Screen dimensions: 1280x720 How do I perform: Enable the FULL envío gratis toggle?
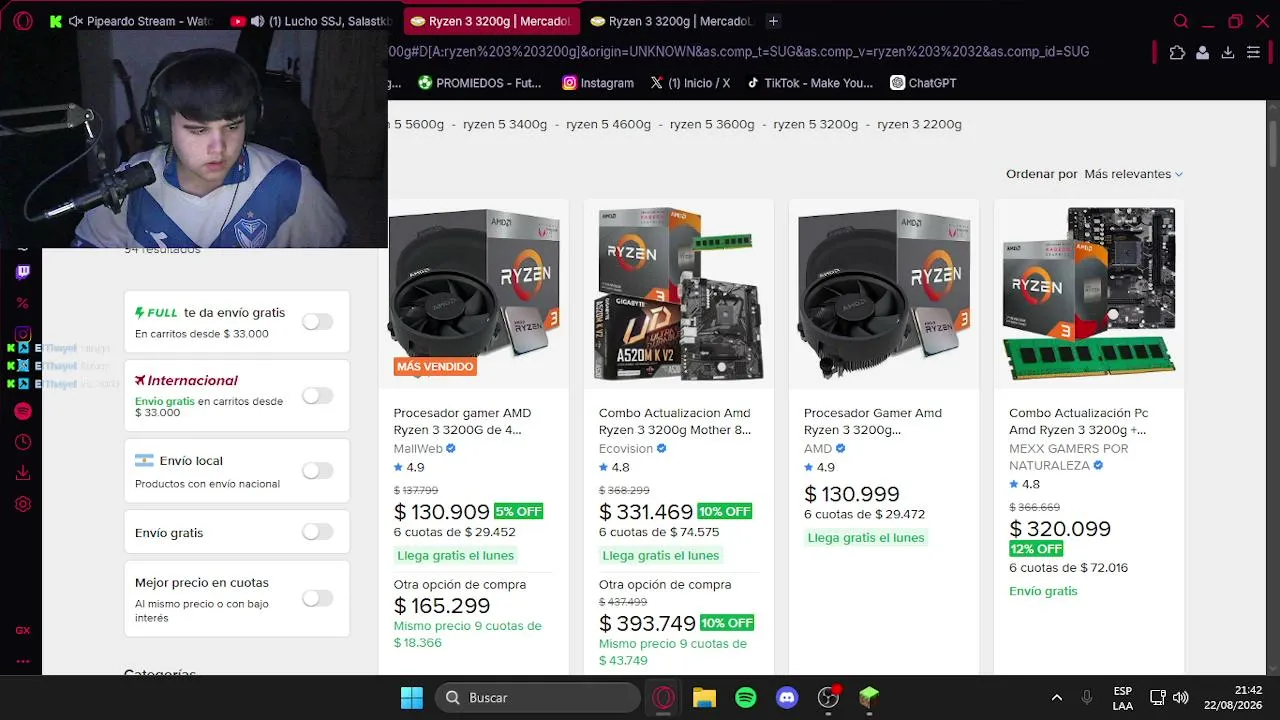[x=317, y=322]
